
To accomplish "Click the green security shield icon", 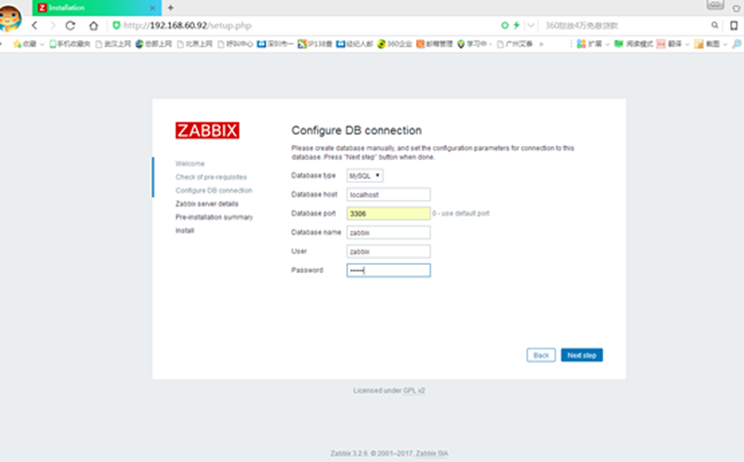I will (116, 25).
